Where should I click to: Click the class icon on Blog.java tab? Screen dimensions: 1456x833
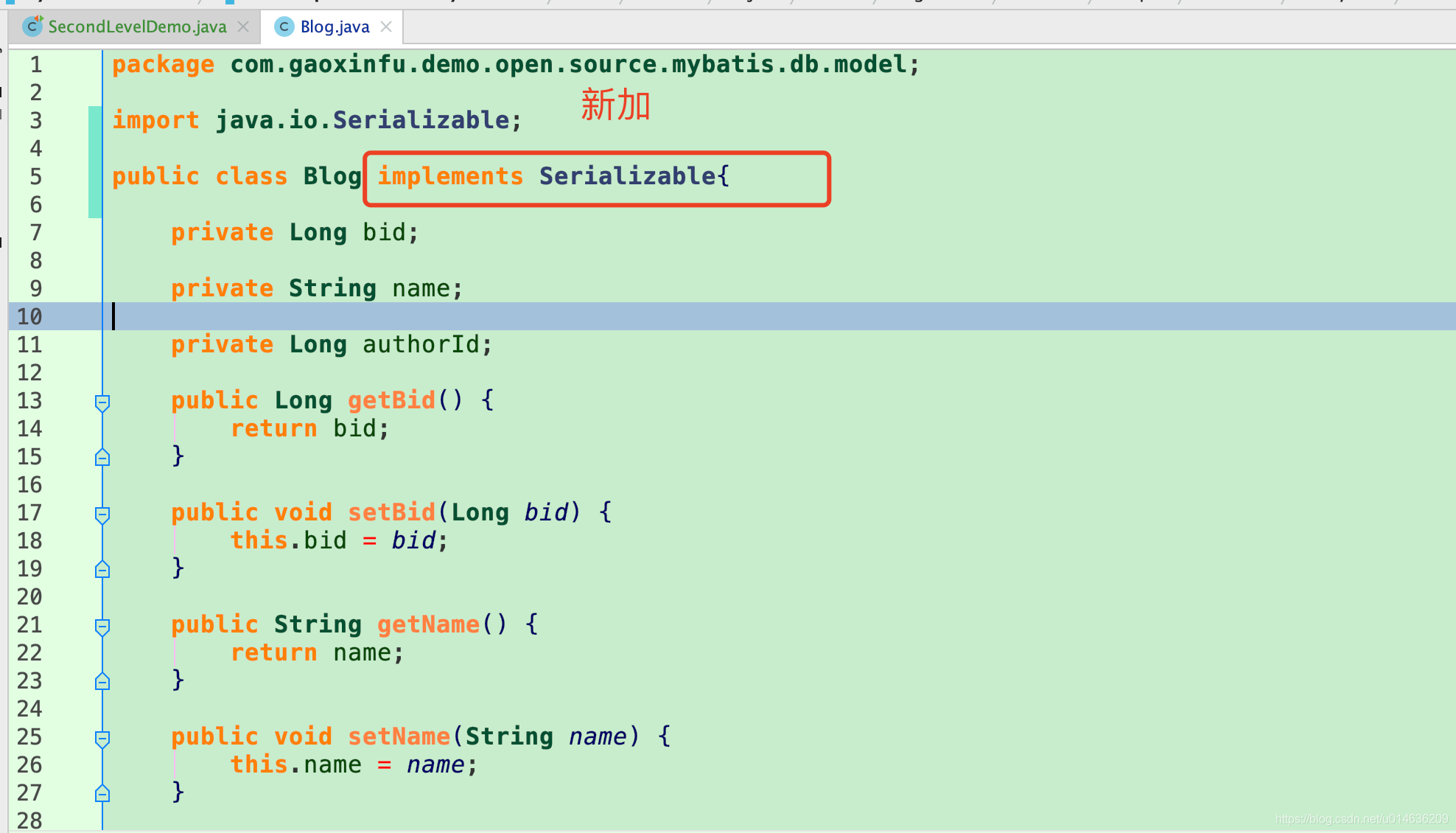point(284,27)
